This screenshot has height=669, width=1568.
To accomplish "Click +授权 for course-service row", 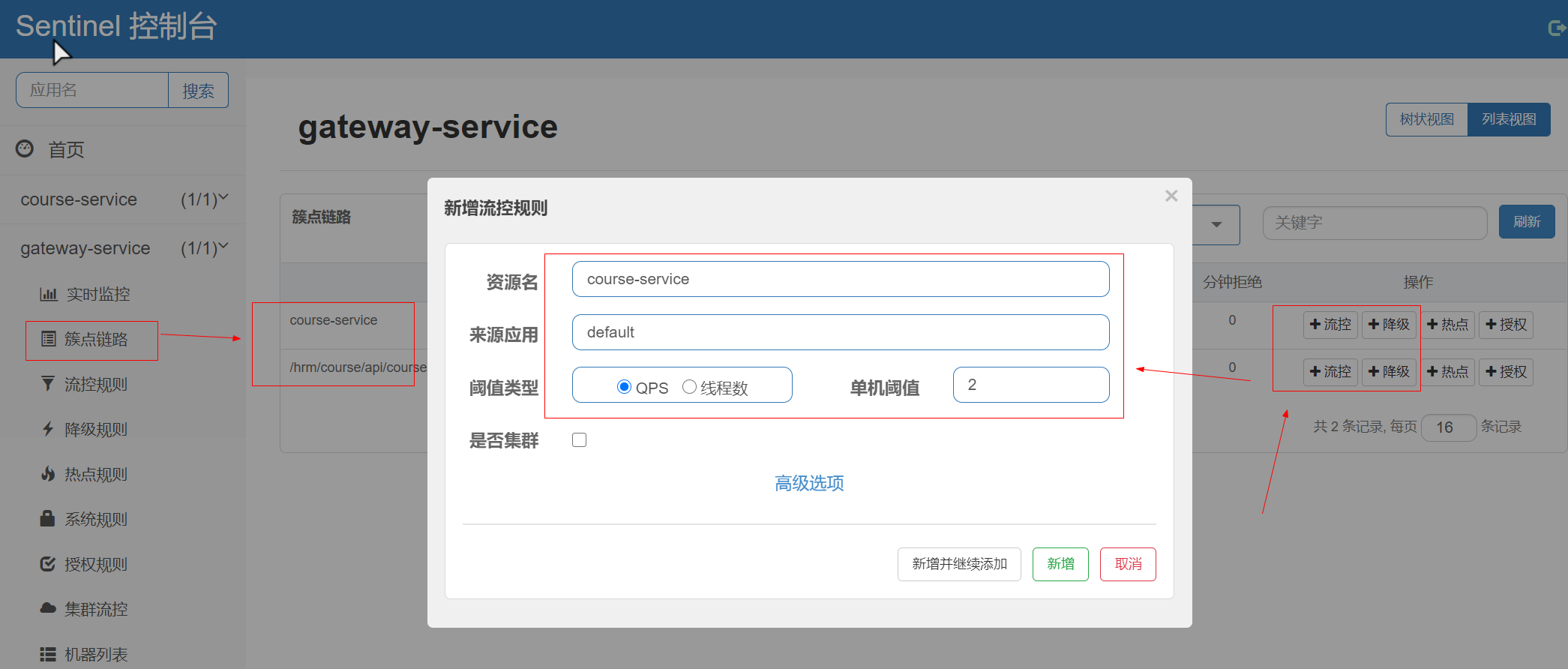I will pos(1506,325).
